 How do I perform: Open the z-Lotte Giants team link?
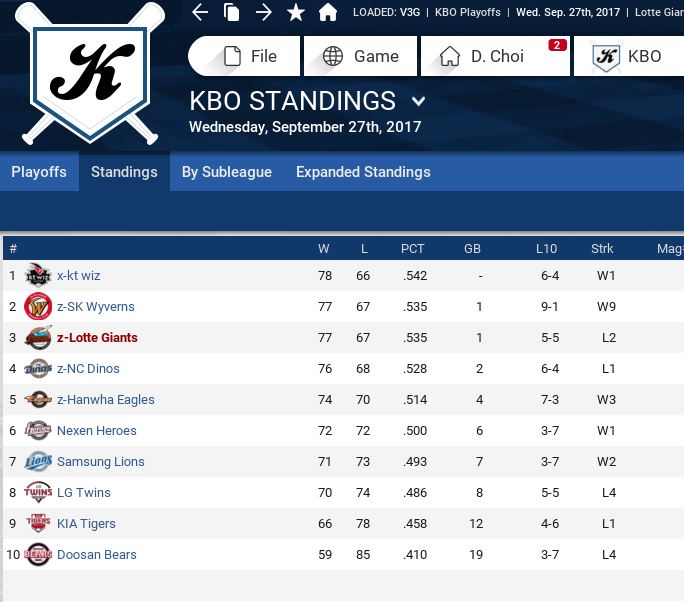pyautogui.click(x=97, y=338)
